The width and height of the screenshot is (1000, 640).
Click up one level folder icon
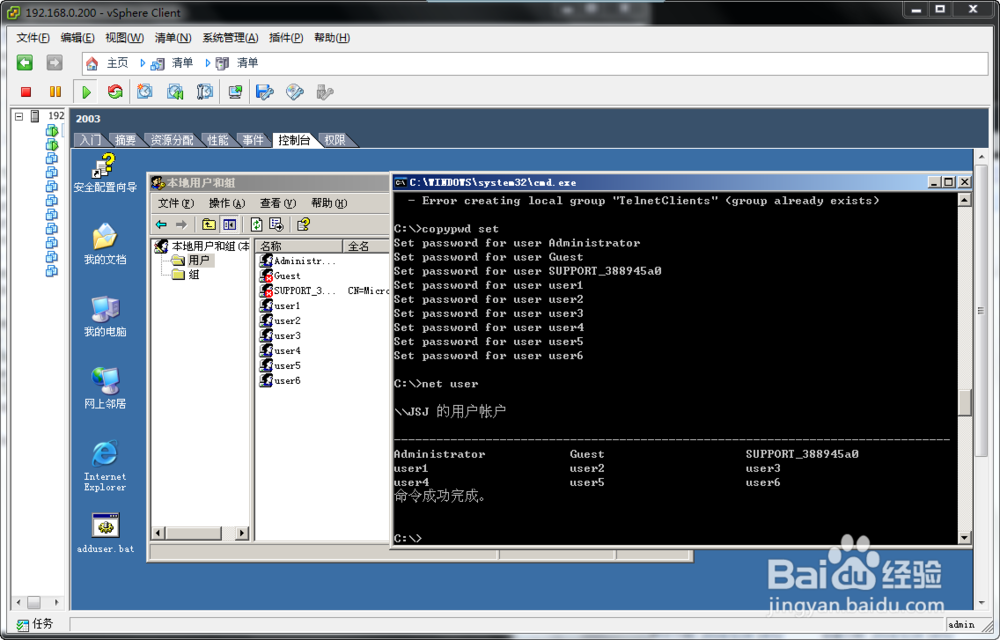coord(209,224)
